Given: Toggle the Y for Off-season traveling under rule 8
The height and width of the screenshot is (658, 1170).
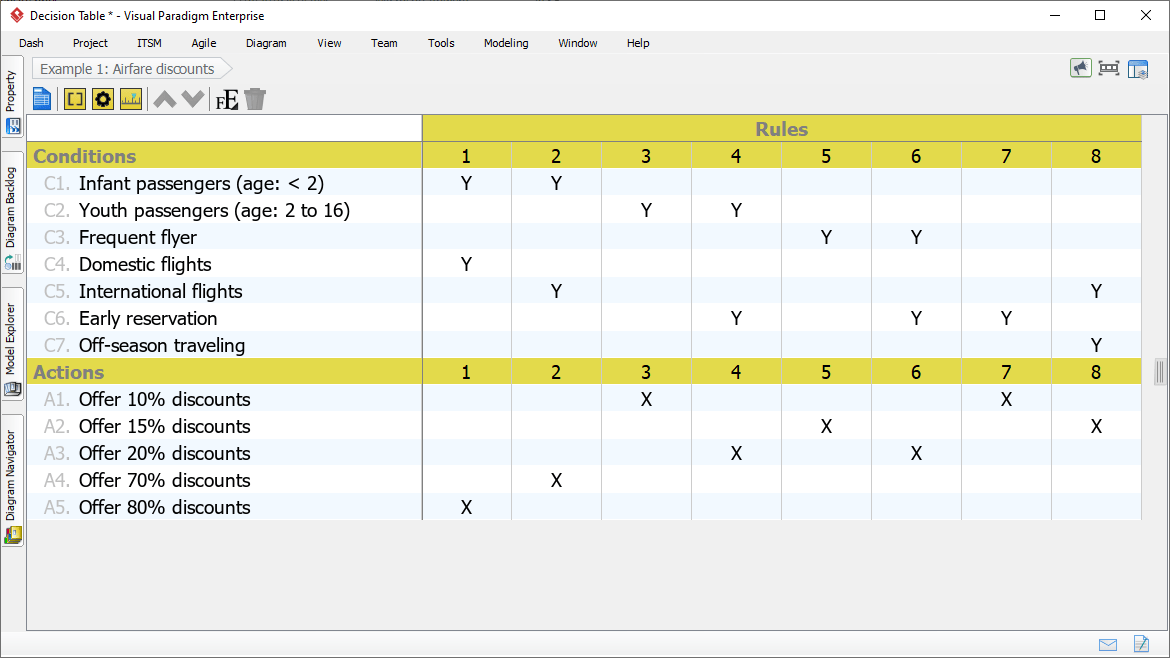Looking at the screenshot, I should pyautogui.click(x=1096, y=345).
